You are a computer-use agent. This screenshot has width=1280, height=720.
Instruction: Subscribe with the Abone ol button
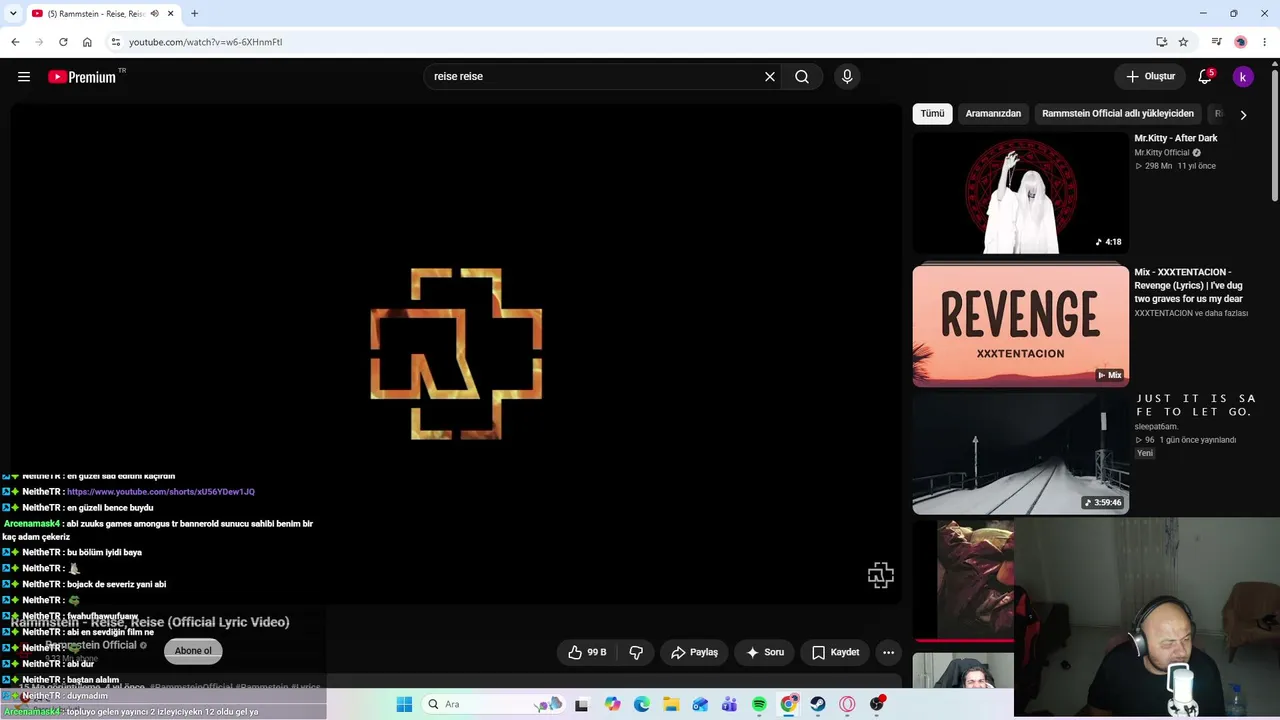click(x=193, y=651)
